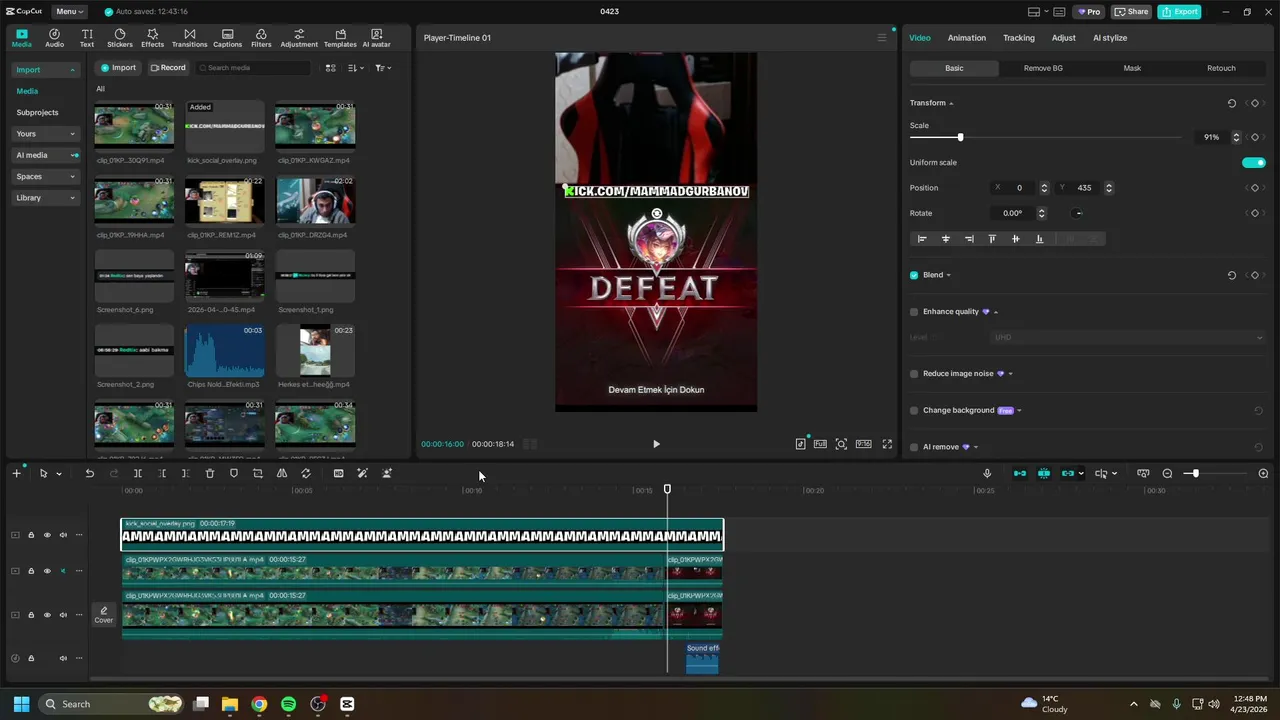The image size is (1280, 720).
Task: Click the timeline zoom slider
Action: (x=1195, y=473)
